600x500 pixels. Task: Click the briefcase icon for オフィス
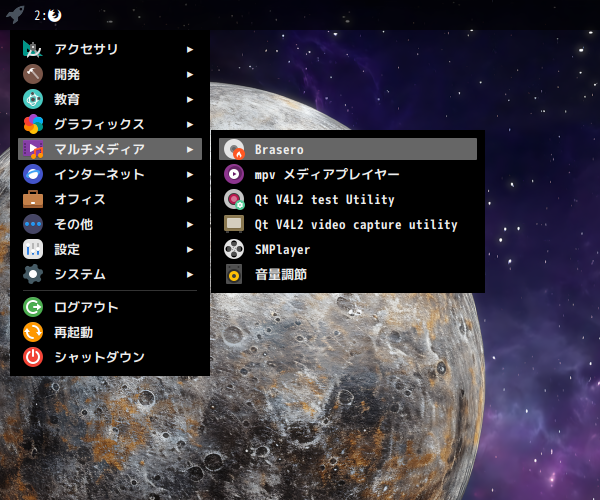point(33,199)
